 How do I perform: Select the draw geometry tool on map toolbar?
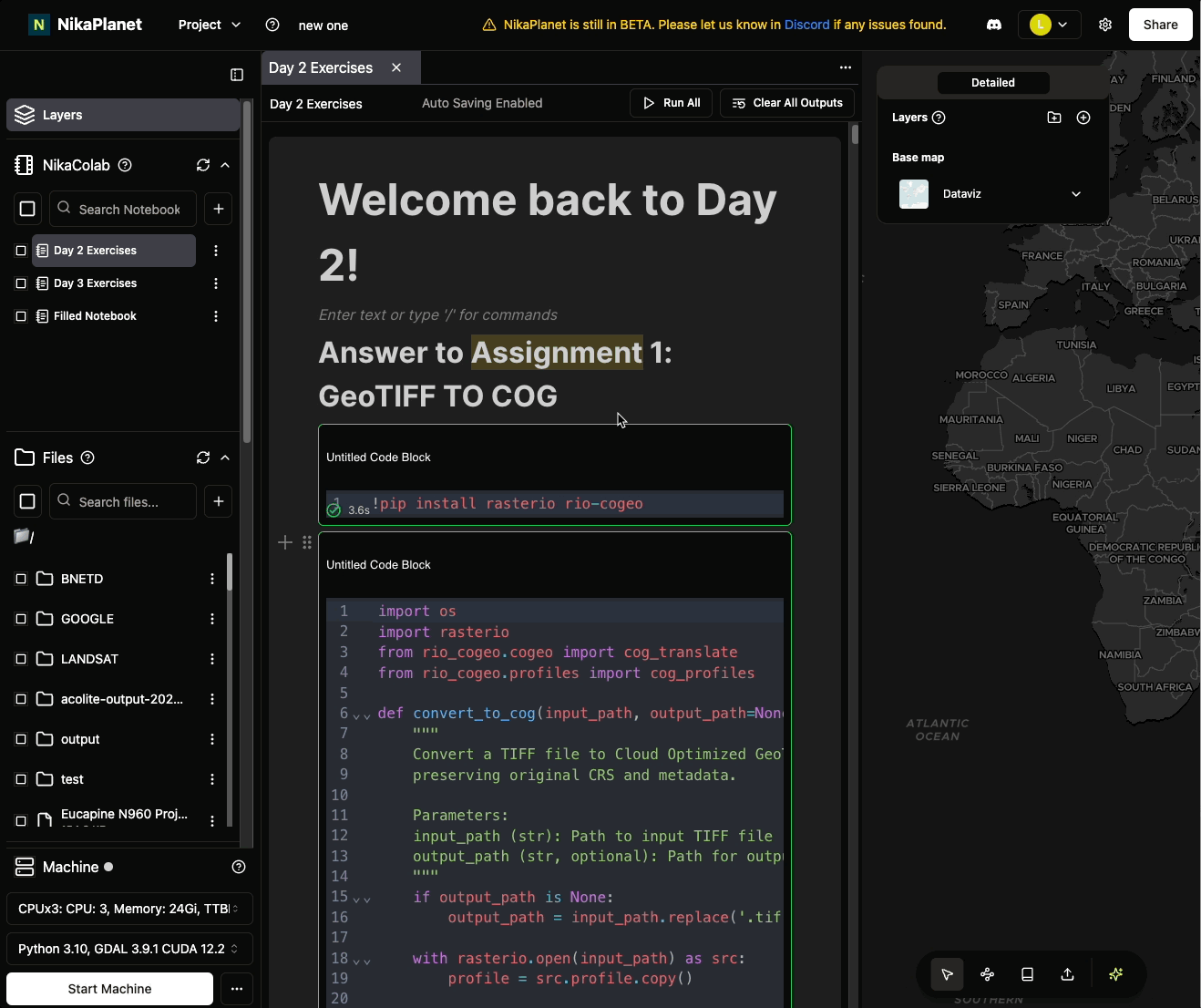coord(987,974)
